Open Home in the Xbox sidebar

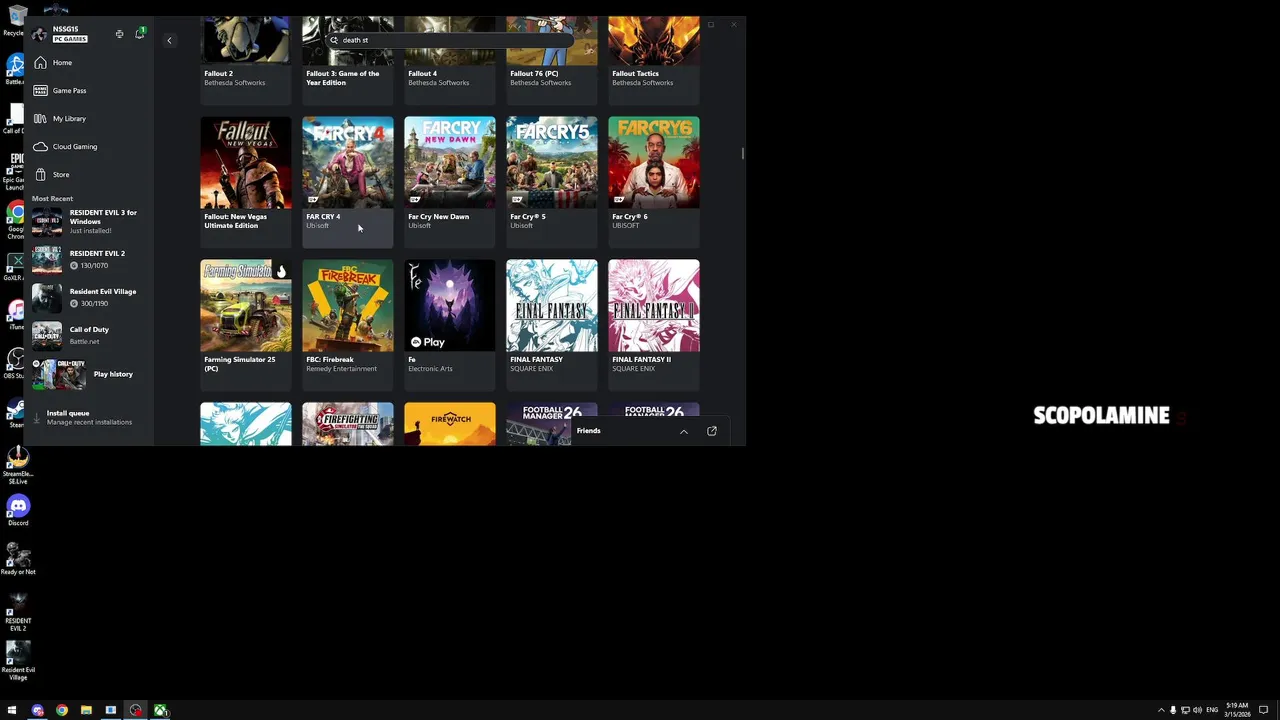tap(90, 63)
